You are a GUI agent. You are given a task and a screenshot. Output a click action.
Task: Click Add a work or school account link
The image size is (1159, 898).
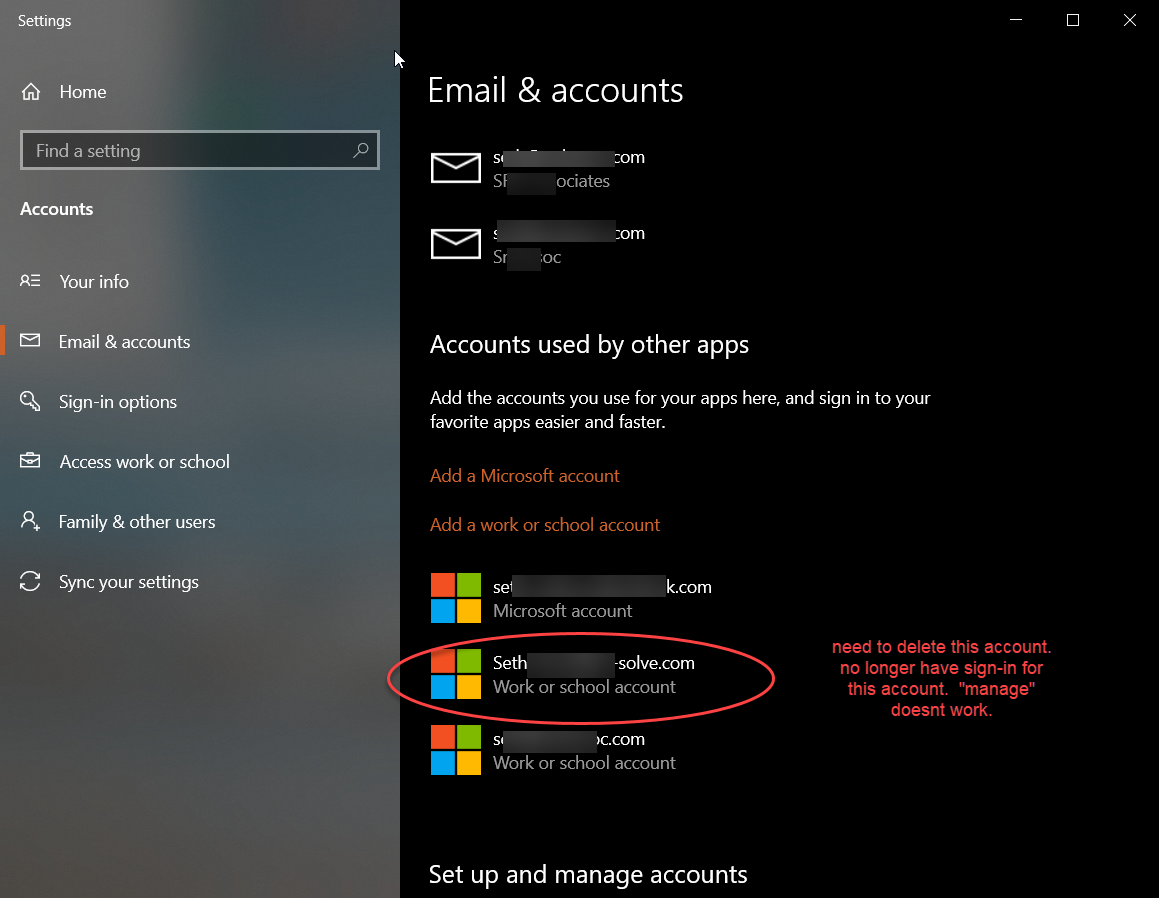coord(545,525)
